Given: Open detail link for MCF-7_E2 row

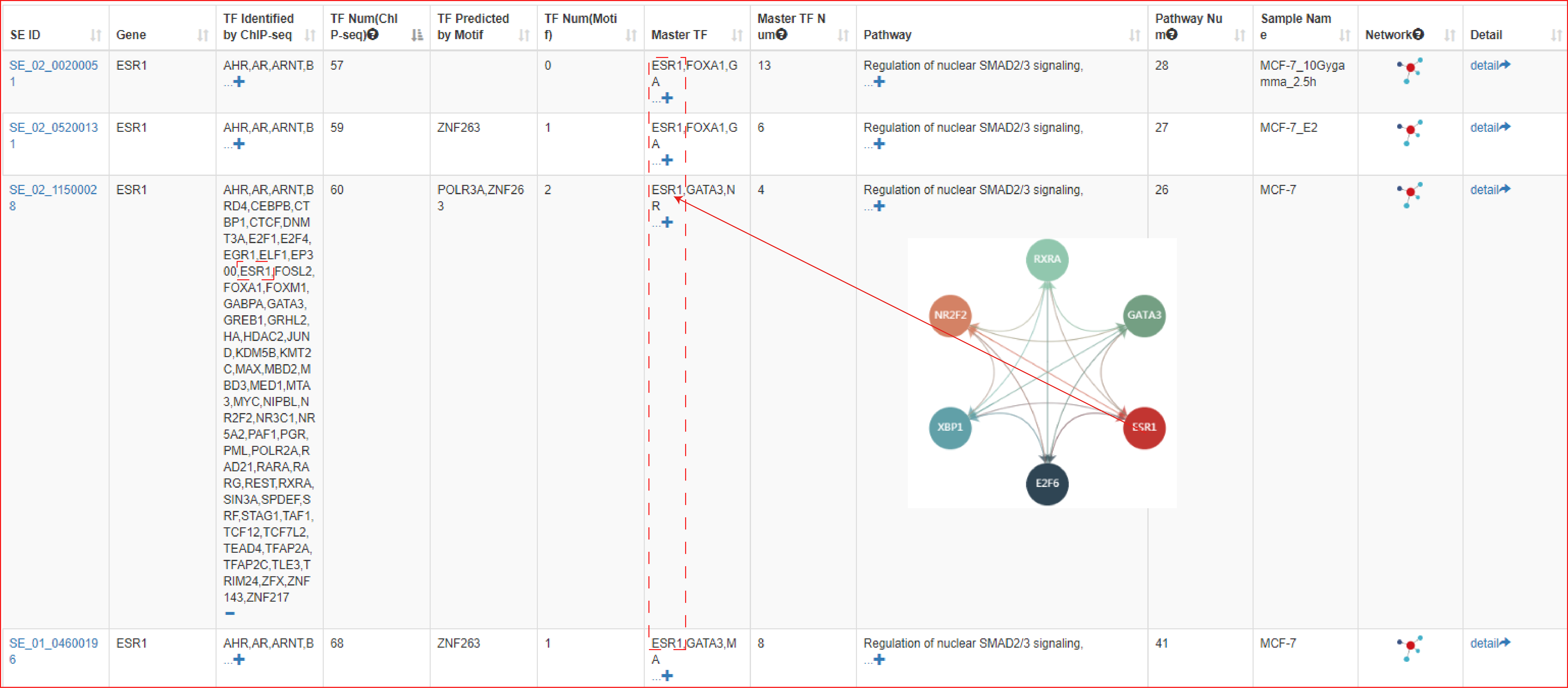Looking at the screenshot, I should click(x=1490, y=127).
